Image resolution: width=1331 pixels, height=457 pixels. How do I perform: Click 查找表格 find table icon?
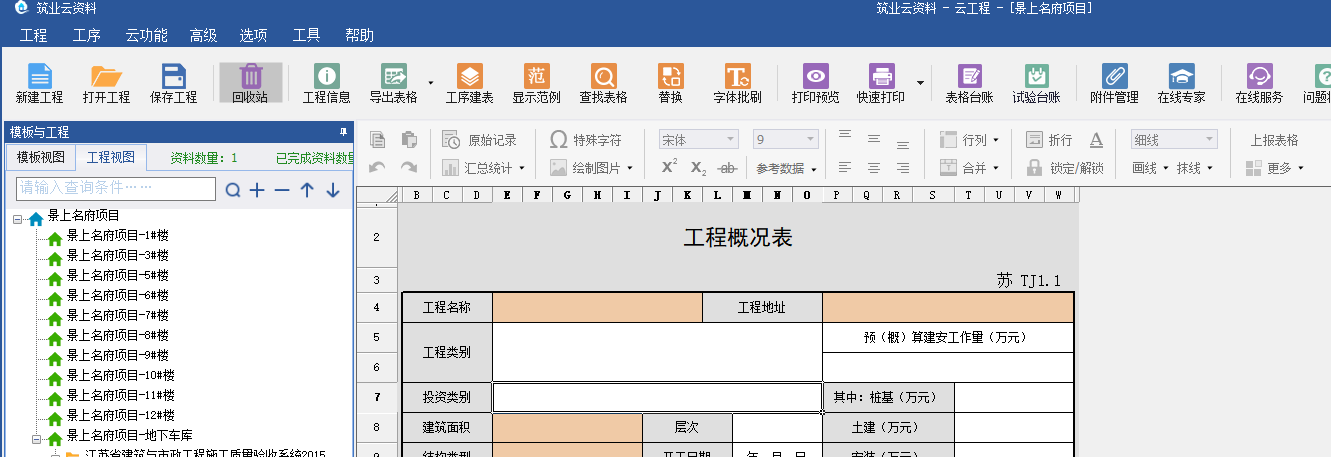coord(604,84)
